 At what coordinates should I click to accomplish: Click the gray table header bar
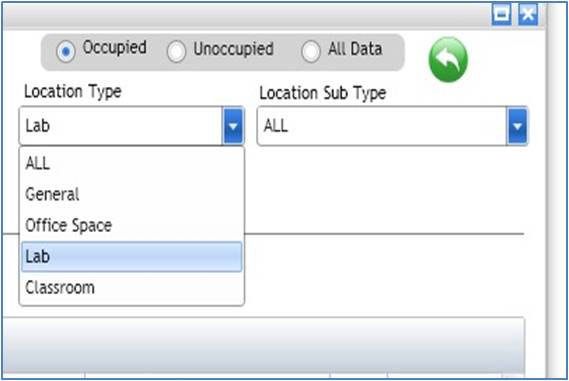pos(264,344)
